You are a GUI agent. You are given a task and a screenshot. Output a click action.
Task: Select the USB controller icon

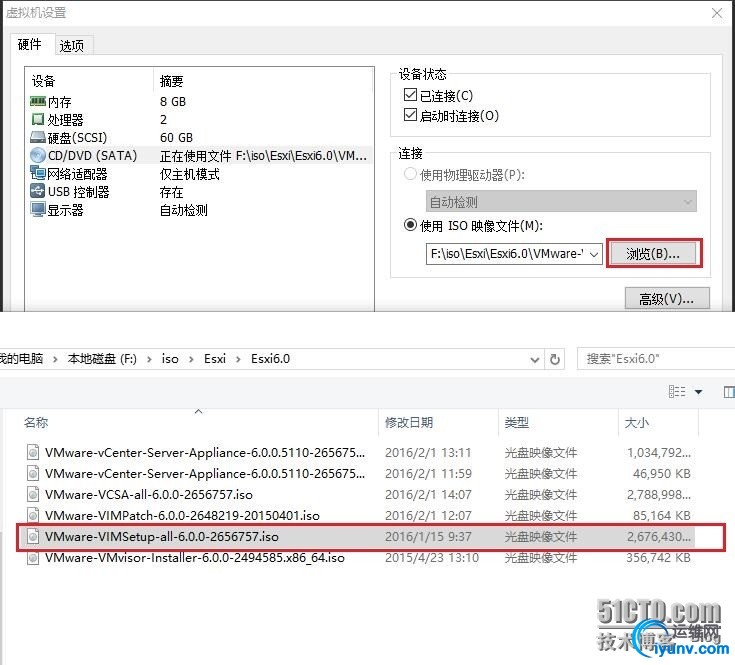click(x=38, y=191)
